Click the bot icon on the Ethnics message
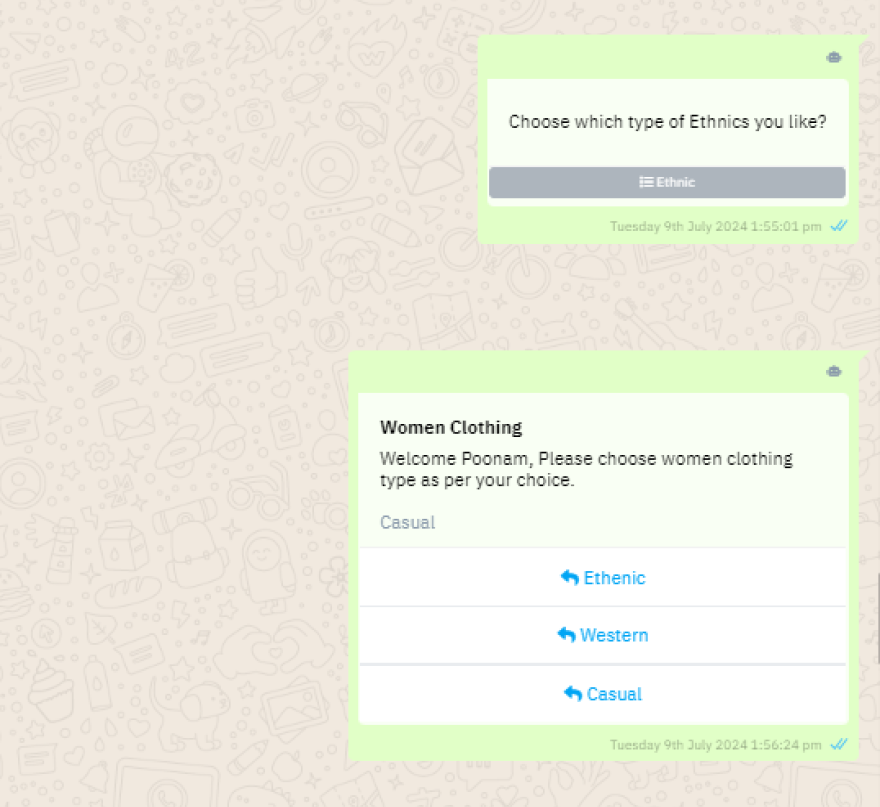The image size is (880, 807). click(833, 58)
